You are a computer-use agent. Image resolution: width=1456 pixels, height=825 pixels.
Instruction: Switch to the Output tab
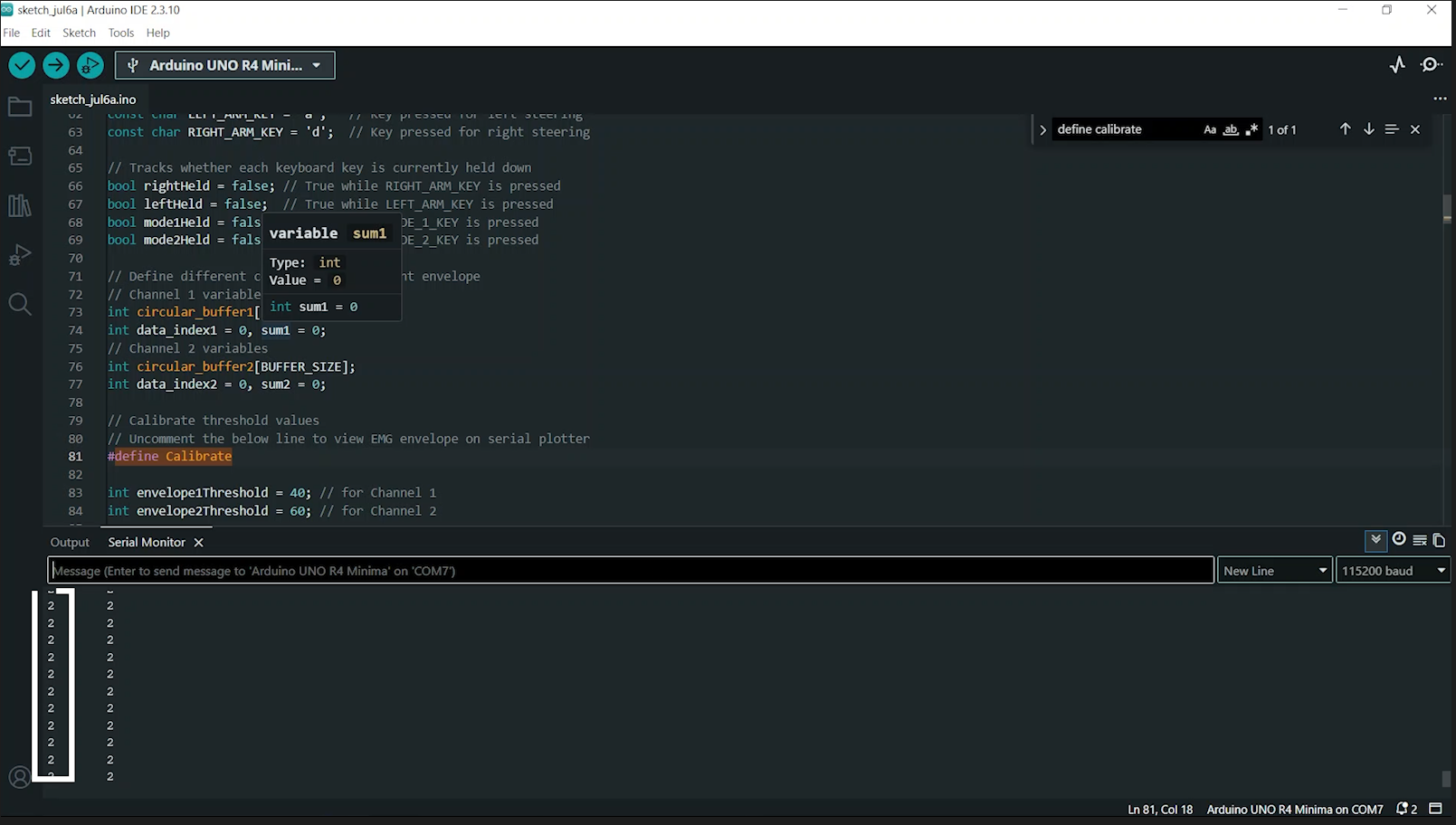pos(70,543)
